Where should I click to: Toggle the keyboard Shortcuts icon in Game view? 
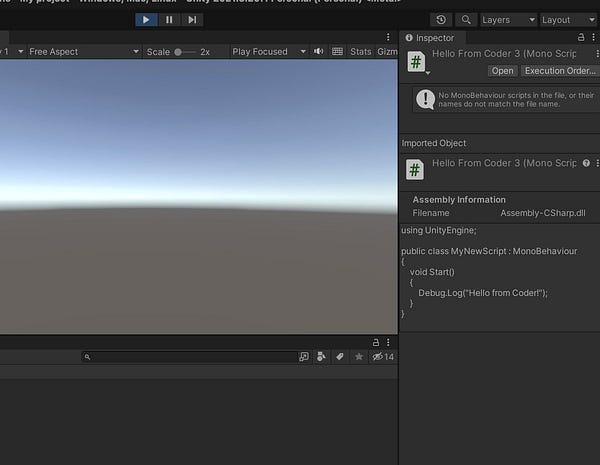[x=337, y=51]
